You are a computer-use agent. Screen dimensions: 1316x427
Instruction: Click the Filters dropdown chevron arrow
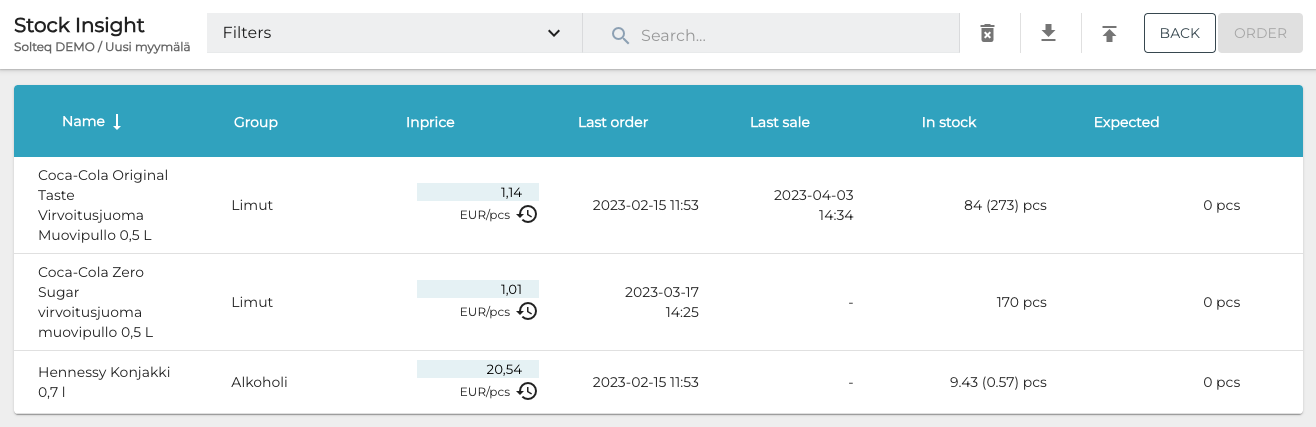tap(554, 33)
